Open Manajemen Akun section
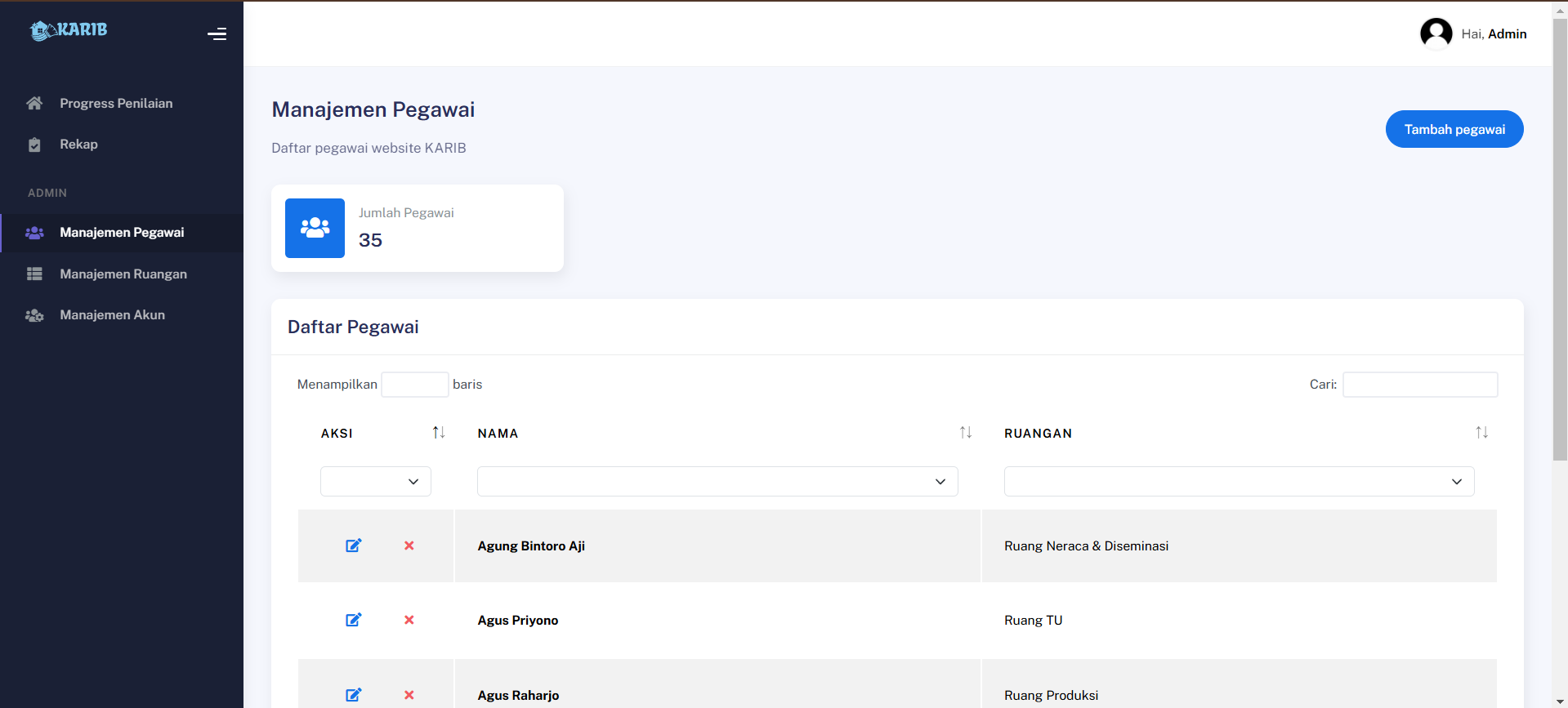 pyautogui.click(x=112, y=315)
